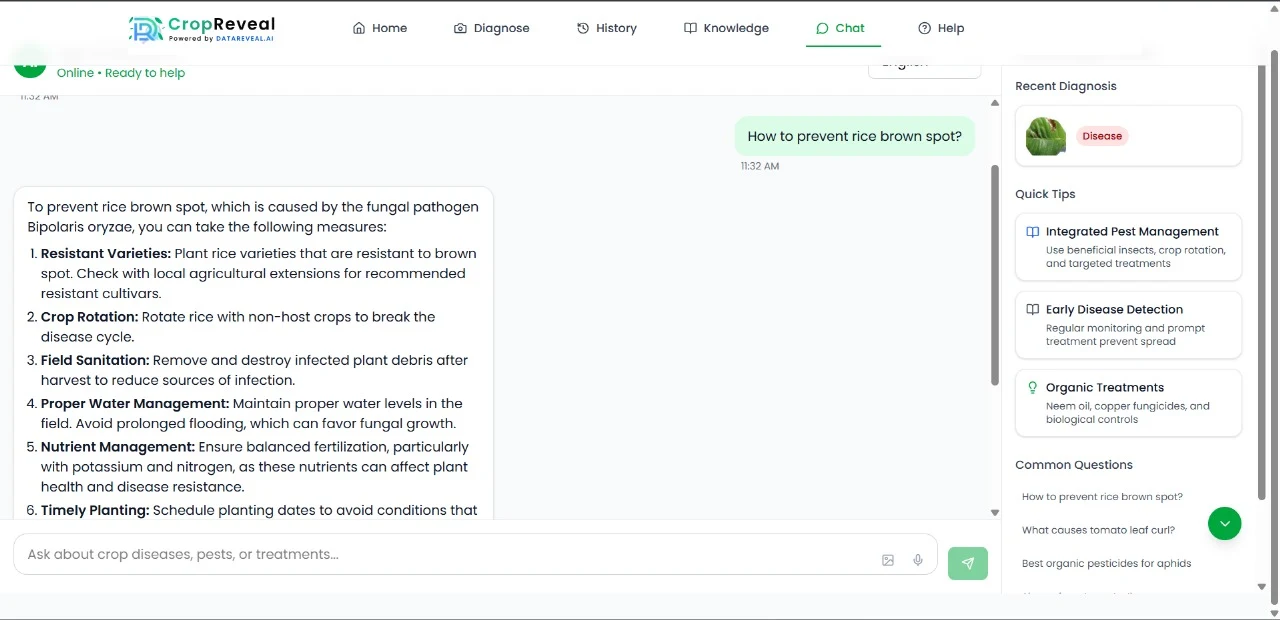Viewport: 1280px width, 620px height.
Task: Click 'Best organic pesticides for aphids' link
Action: point(1106,563)
